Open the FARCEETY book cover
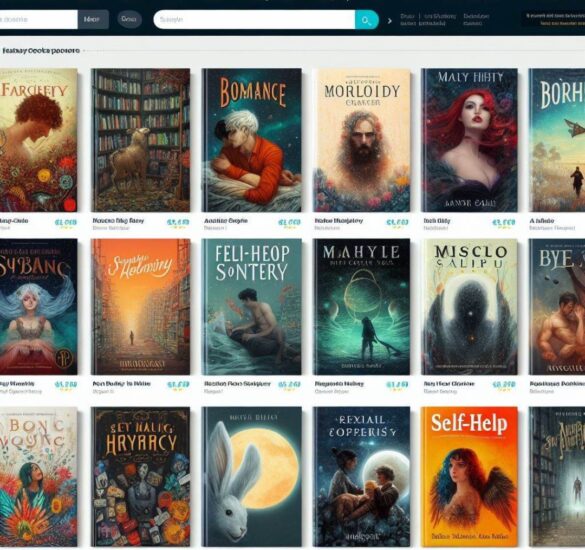 38,140
